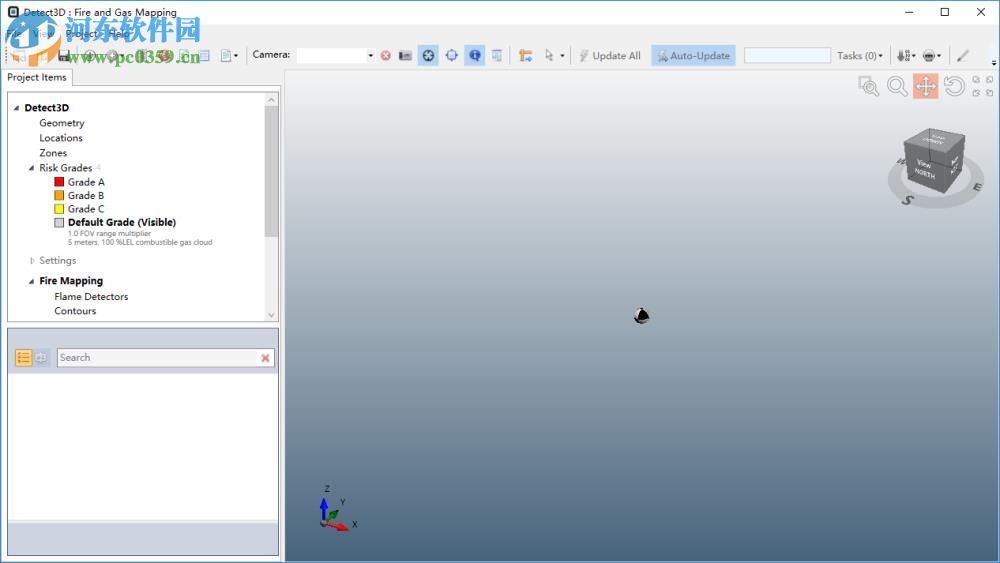Image resolution: width=1000 pixels, height=563 pixels.
Task: Toggle the highlighted circular target toolbar icon
Action: (429, 55)
